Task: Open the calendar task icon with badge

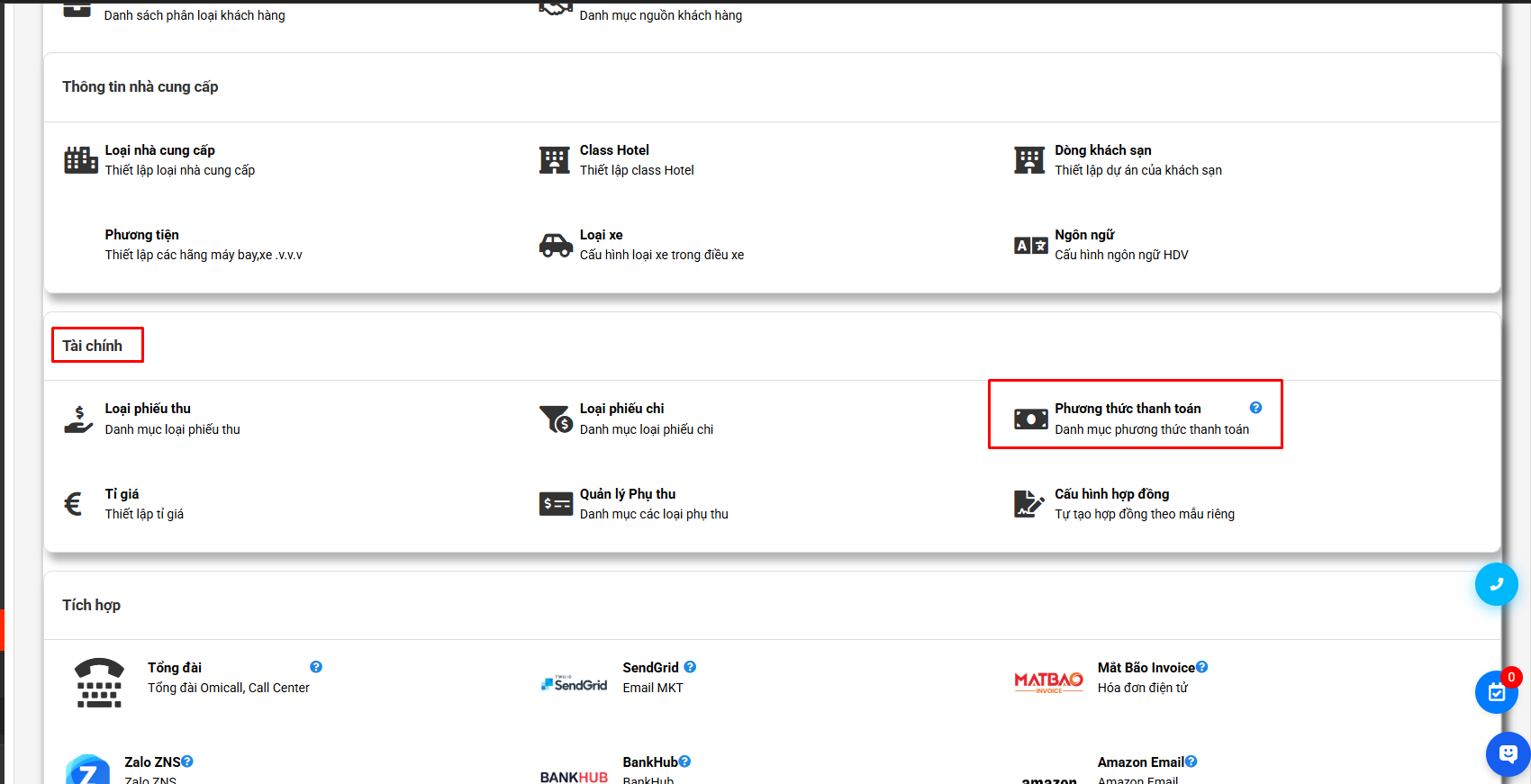Action: coord(1496,692)
